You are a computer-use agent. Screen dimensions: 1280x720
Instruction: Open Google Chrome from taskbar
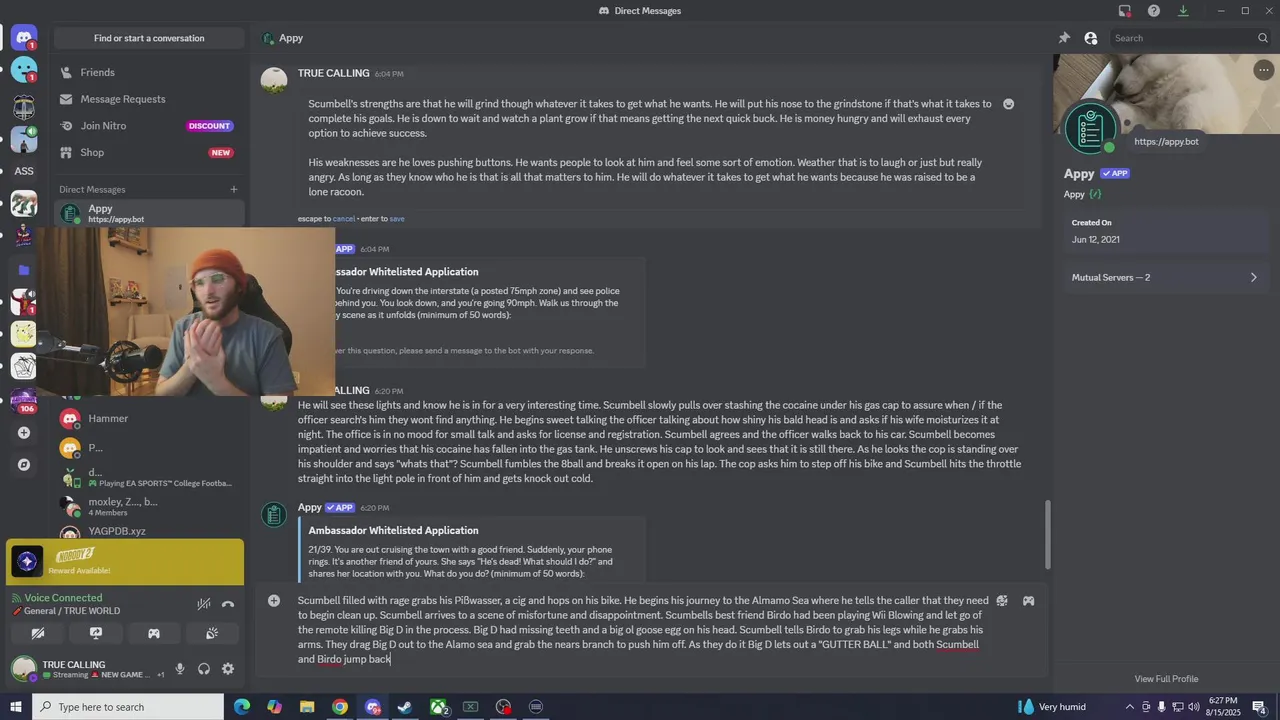pyautogui.click(x=340, y=707)
